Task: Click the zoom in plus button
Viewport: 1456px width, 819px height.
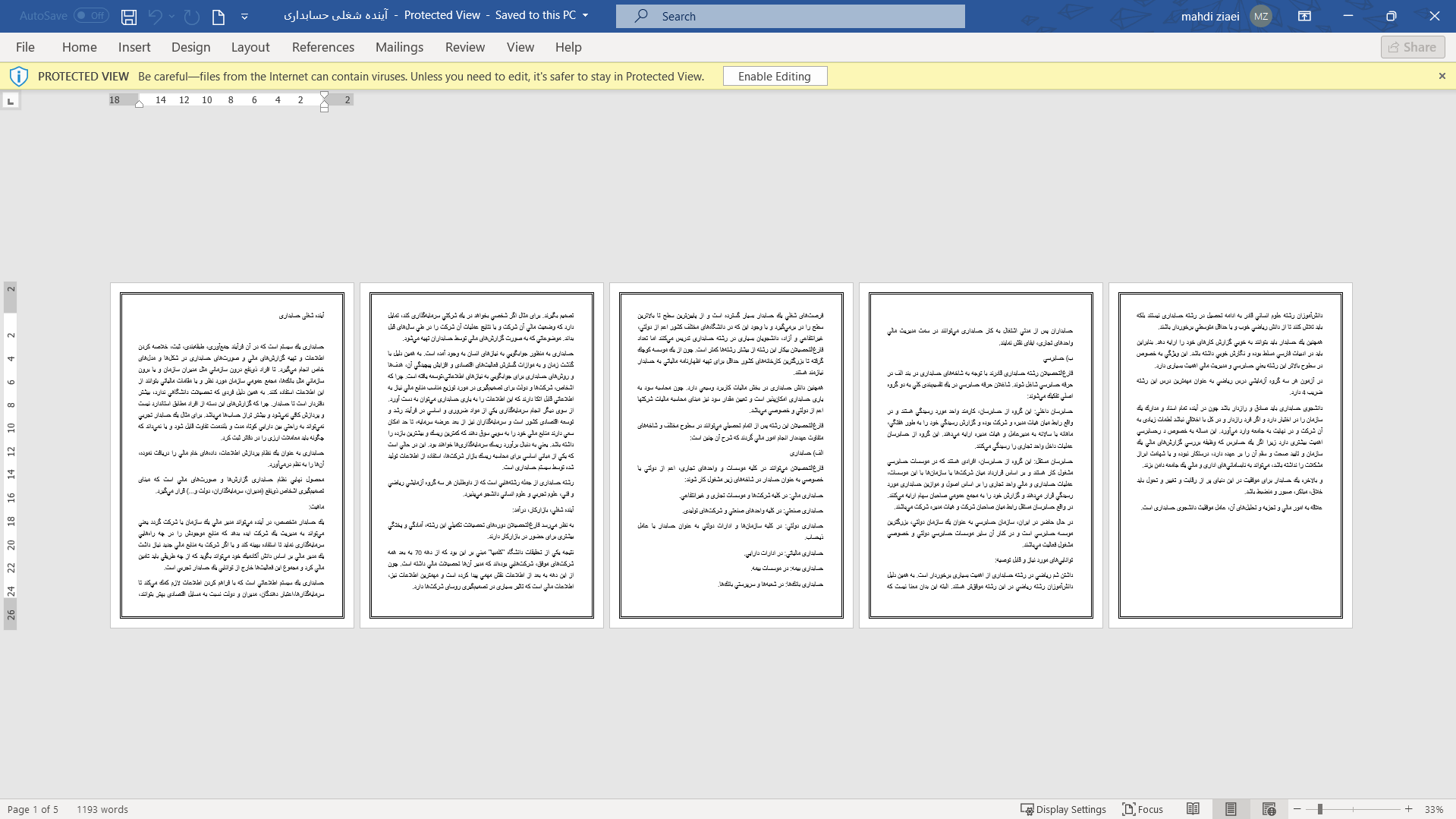Action: [x=1409, y=809]
